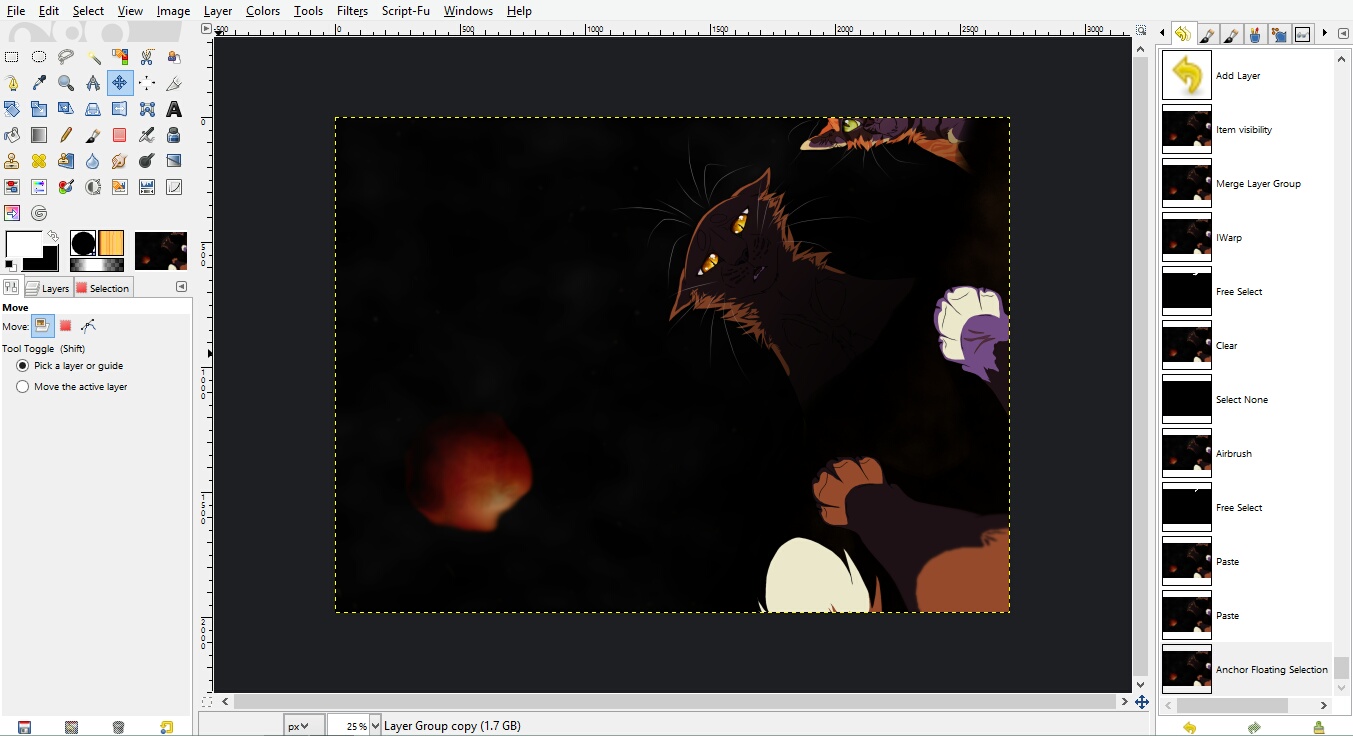Image resolution: width=1353 pixels, height=736 pixels.
Task: Select the Clone stamp tool
Action: click(11, 161)
